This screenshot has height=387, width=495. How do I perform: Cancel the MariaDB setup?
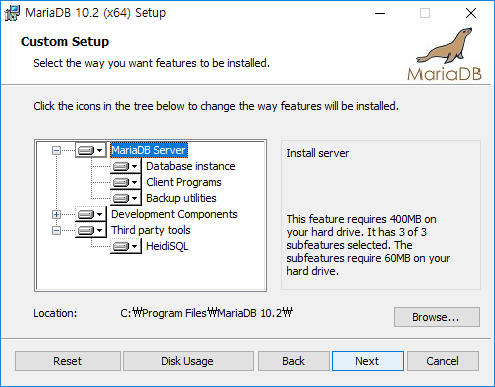[443, 361]
